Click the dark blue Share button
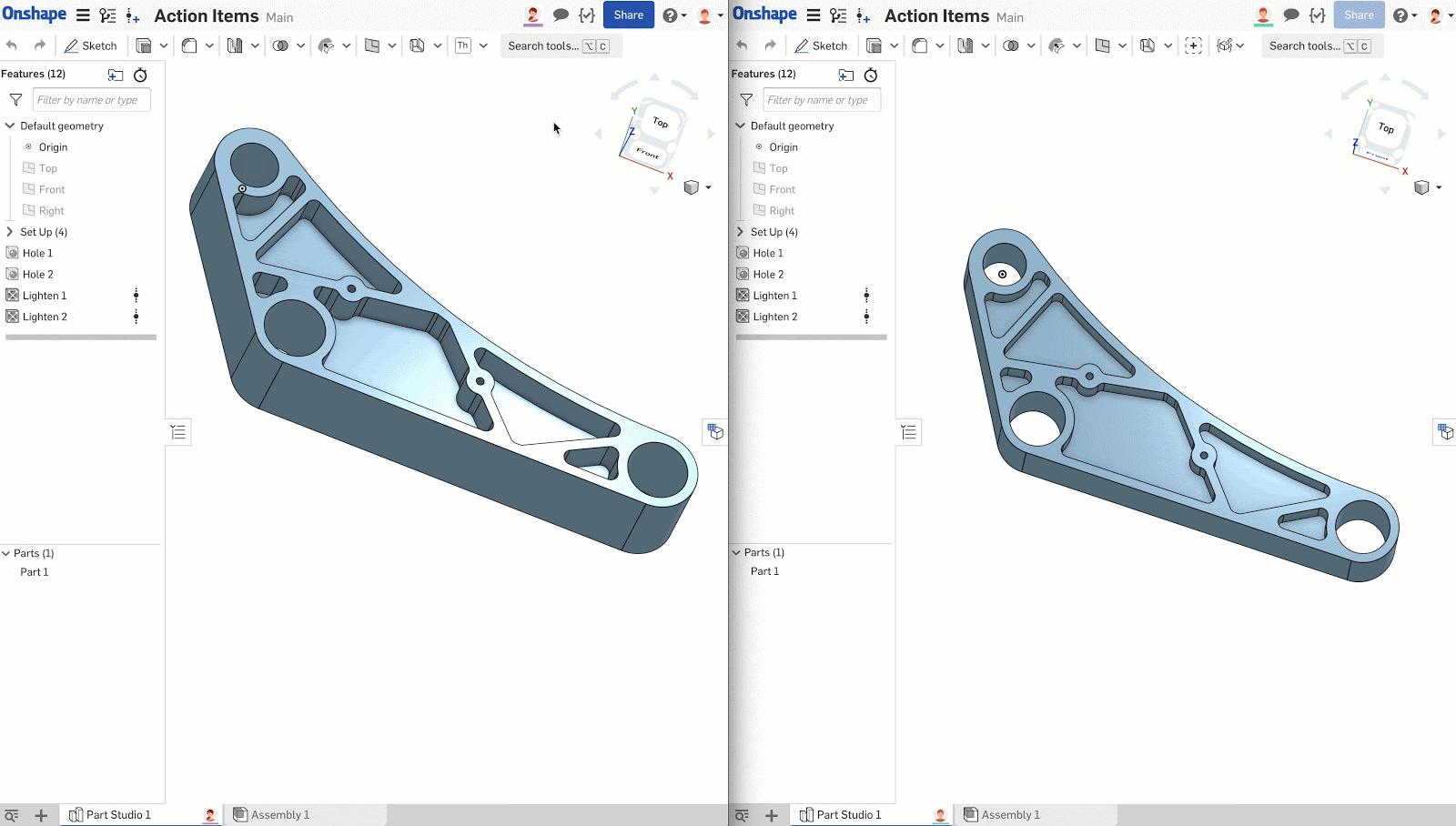This screenshot has width=1456, height=826. pos(628,15)
